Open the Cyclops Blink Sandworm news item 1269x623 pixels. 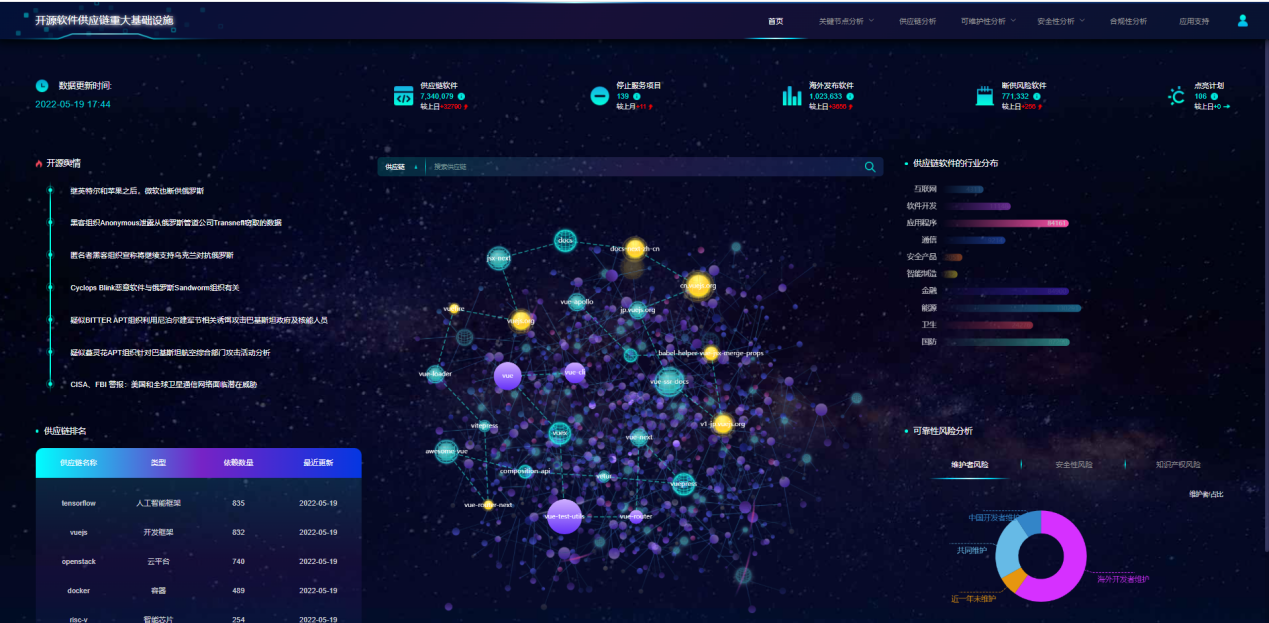coord(154,288)
